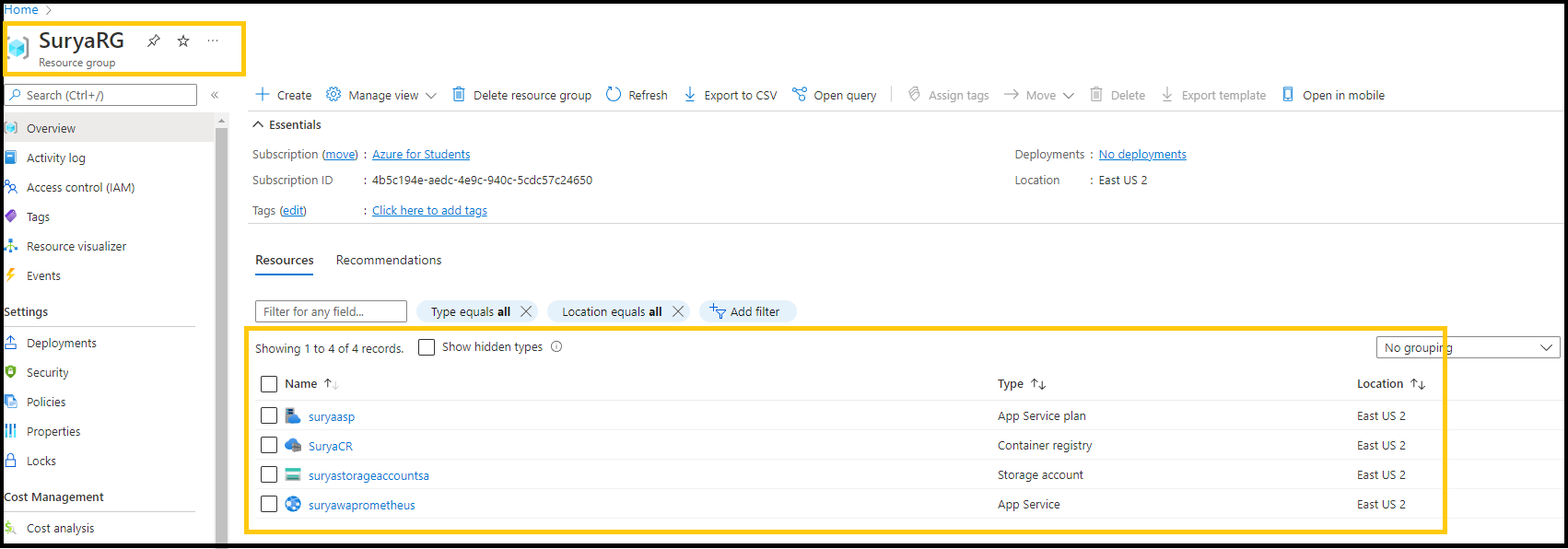Click the subscription (move) link
Screen dimensions: 1568x549
point(340,155)
